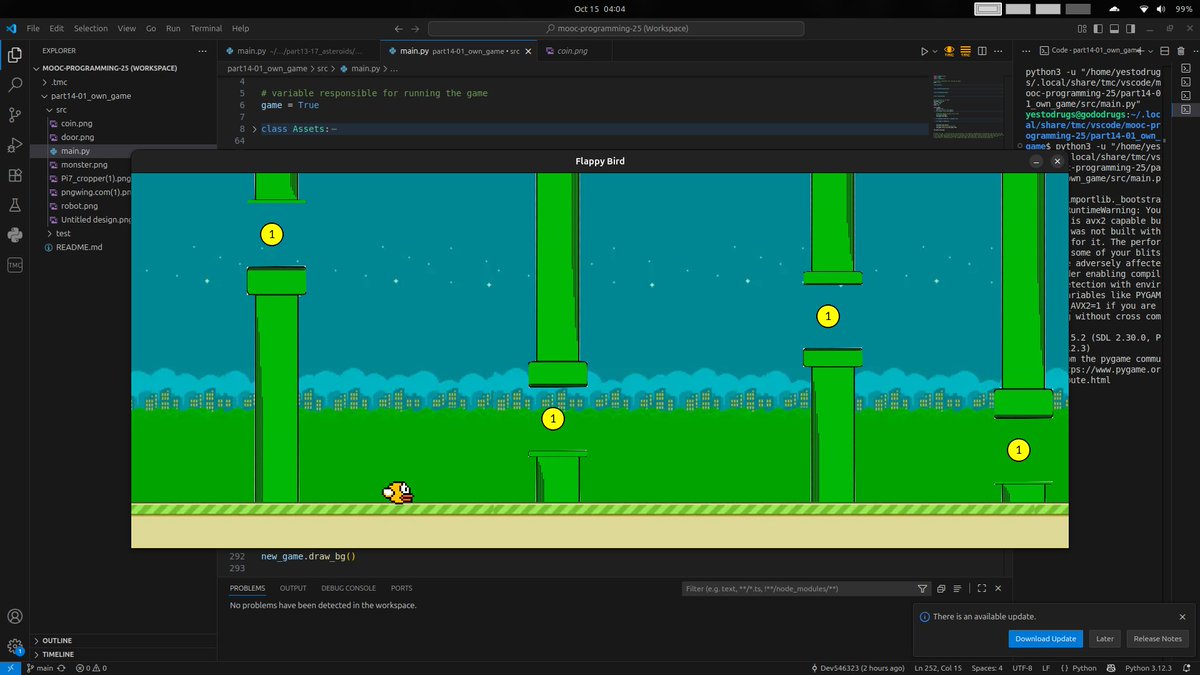This screenshot has height=675, width=1200.
Task: Open the Terminal menu
Action: [207, 29]
